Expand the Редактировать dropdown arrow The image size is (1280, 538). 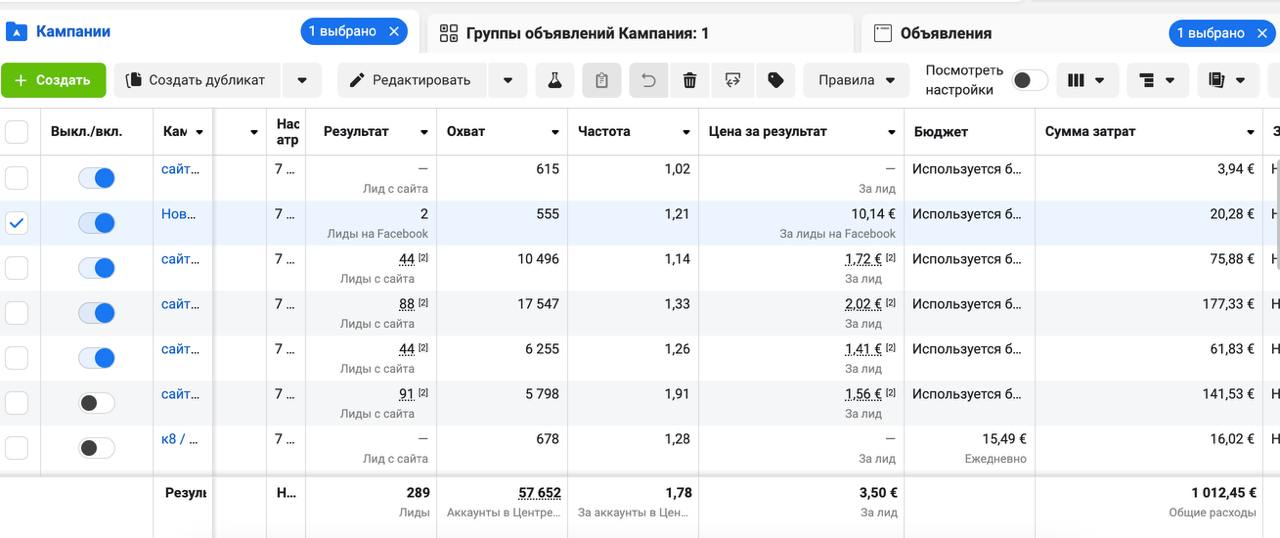[508, 80]
